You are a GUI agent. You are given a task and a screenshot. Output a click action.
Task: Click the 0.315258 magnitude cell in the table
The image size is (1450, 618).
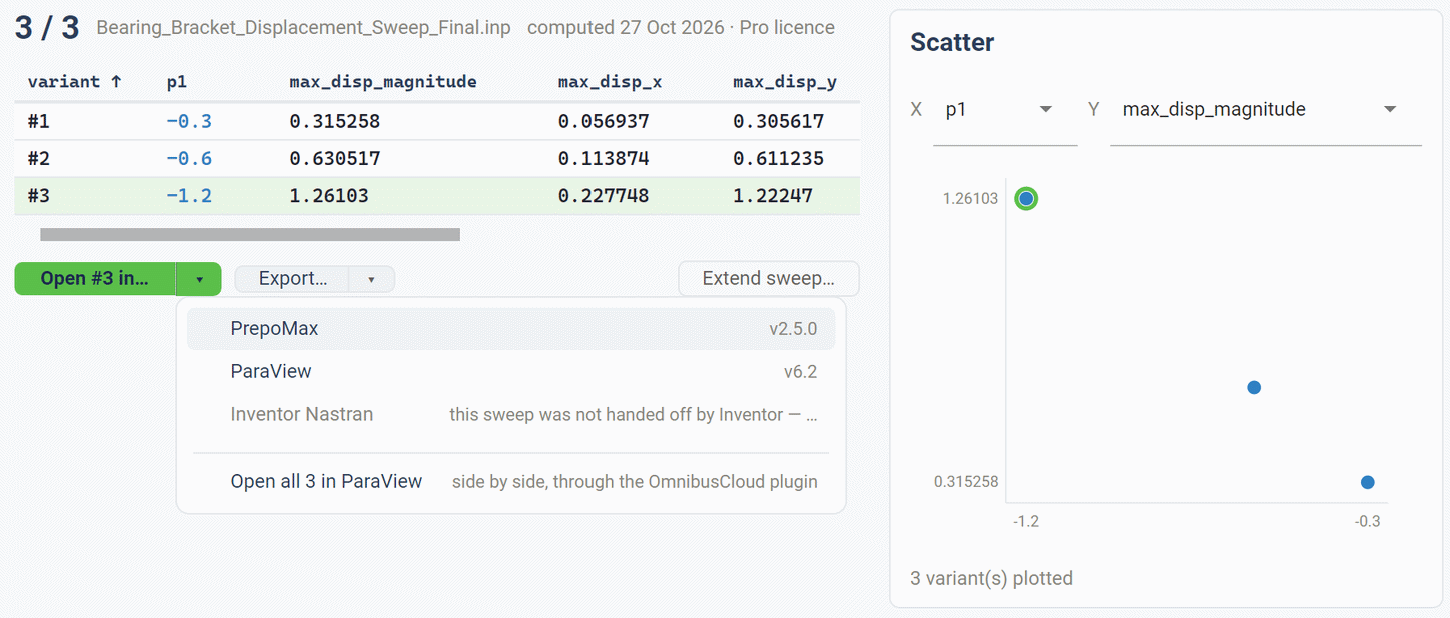coord(335,122)
